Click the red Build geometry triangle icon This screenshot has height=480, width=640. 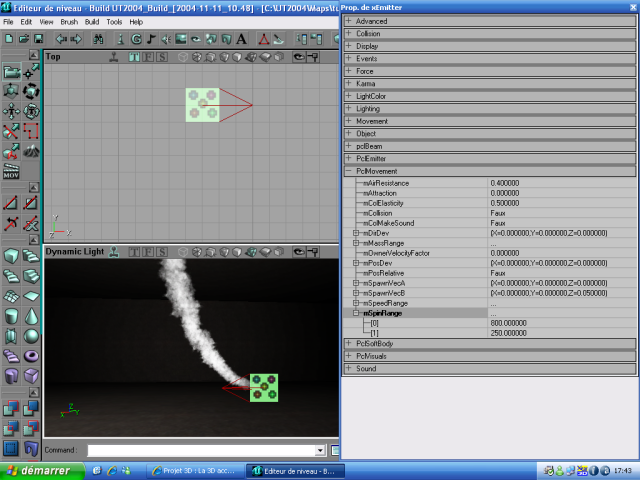[x=262, y=39]
